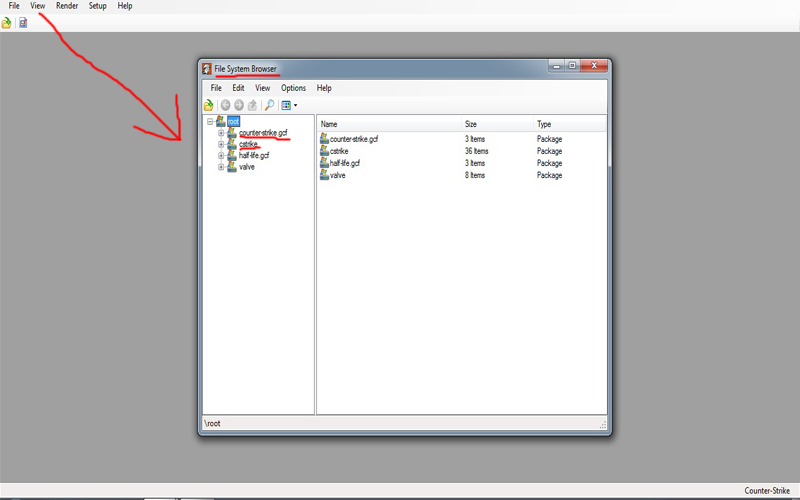The width and height of the screenshot is (800, 500).
Task: Open Help menu in File System Browser
Action: point(324,88)
